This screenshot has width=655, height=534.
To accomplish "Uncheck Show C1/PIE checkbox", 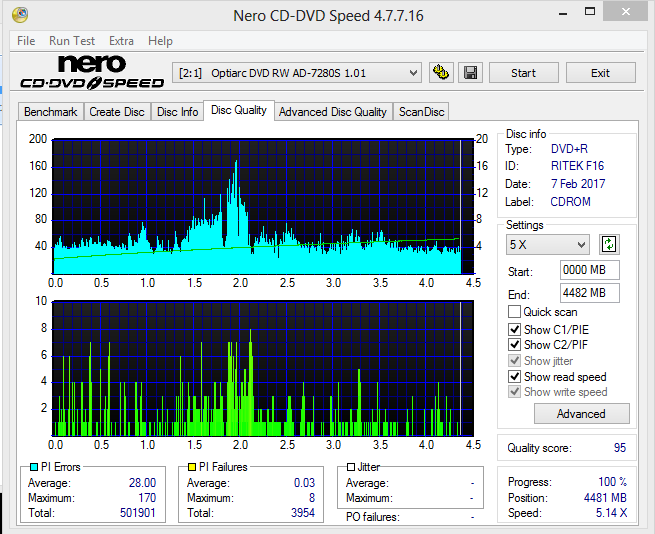I will point(515,329).
